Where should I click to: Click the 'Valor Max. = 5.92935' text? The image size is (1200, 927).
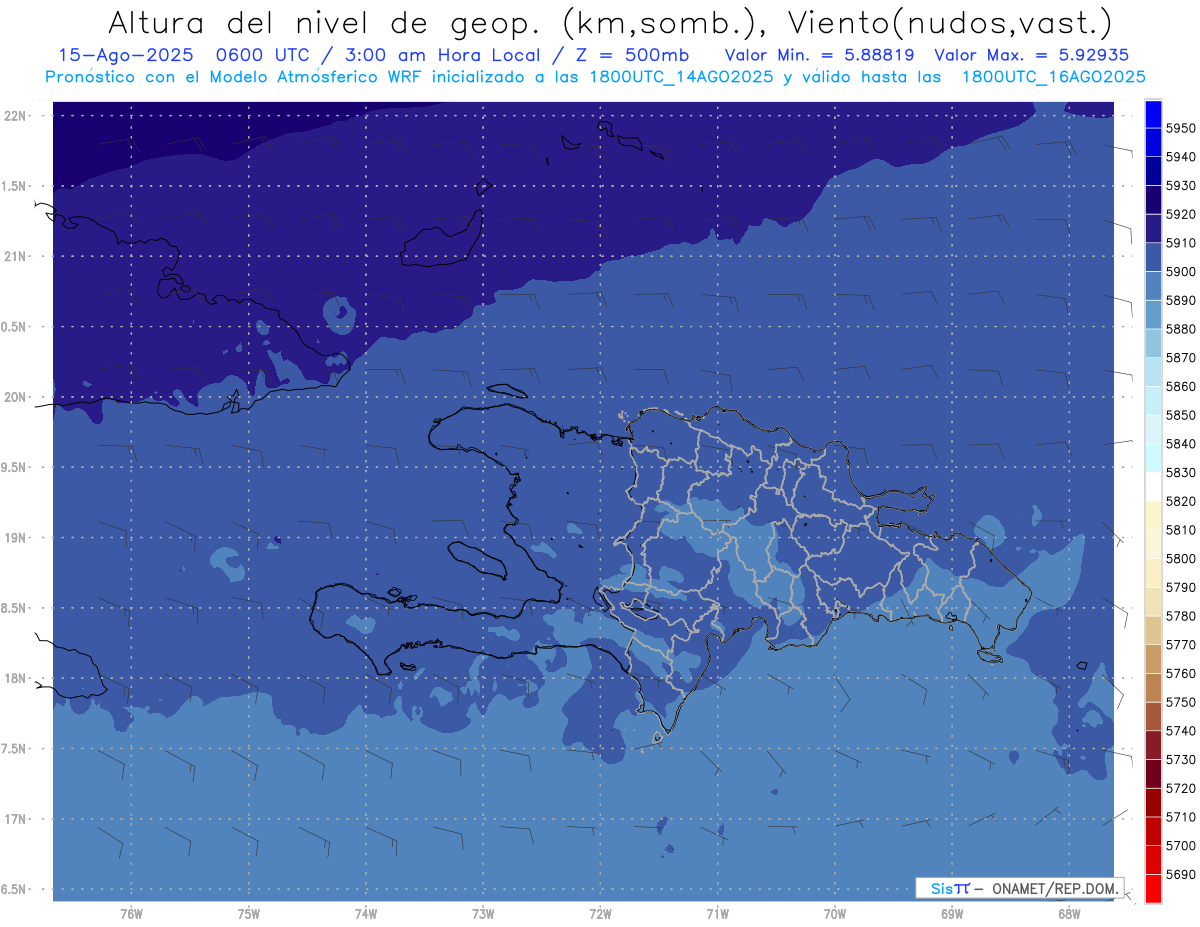point(1030,55)
